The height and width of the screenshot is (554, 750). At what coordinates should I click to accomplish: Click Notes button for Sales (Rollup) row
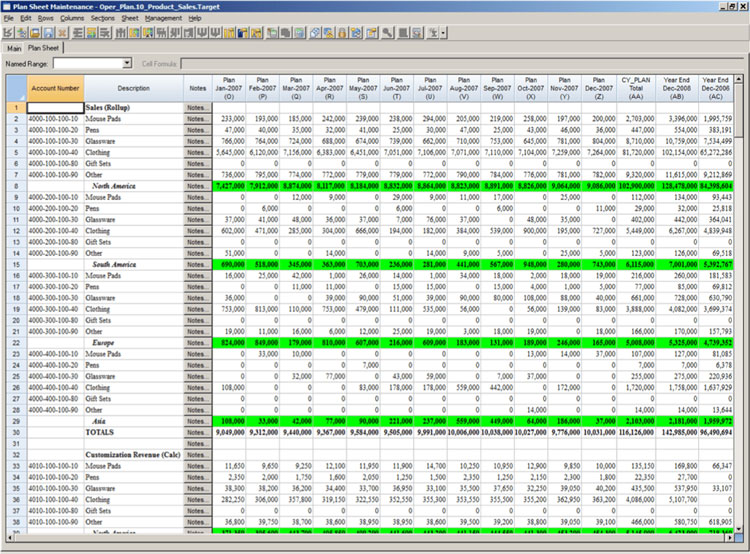198,107
